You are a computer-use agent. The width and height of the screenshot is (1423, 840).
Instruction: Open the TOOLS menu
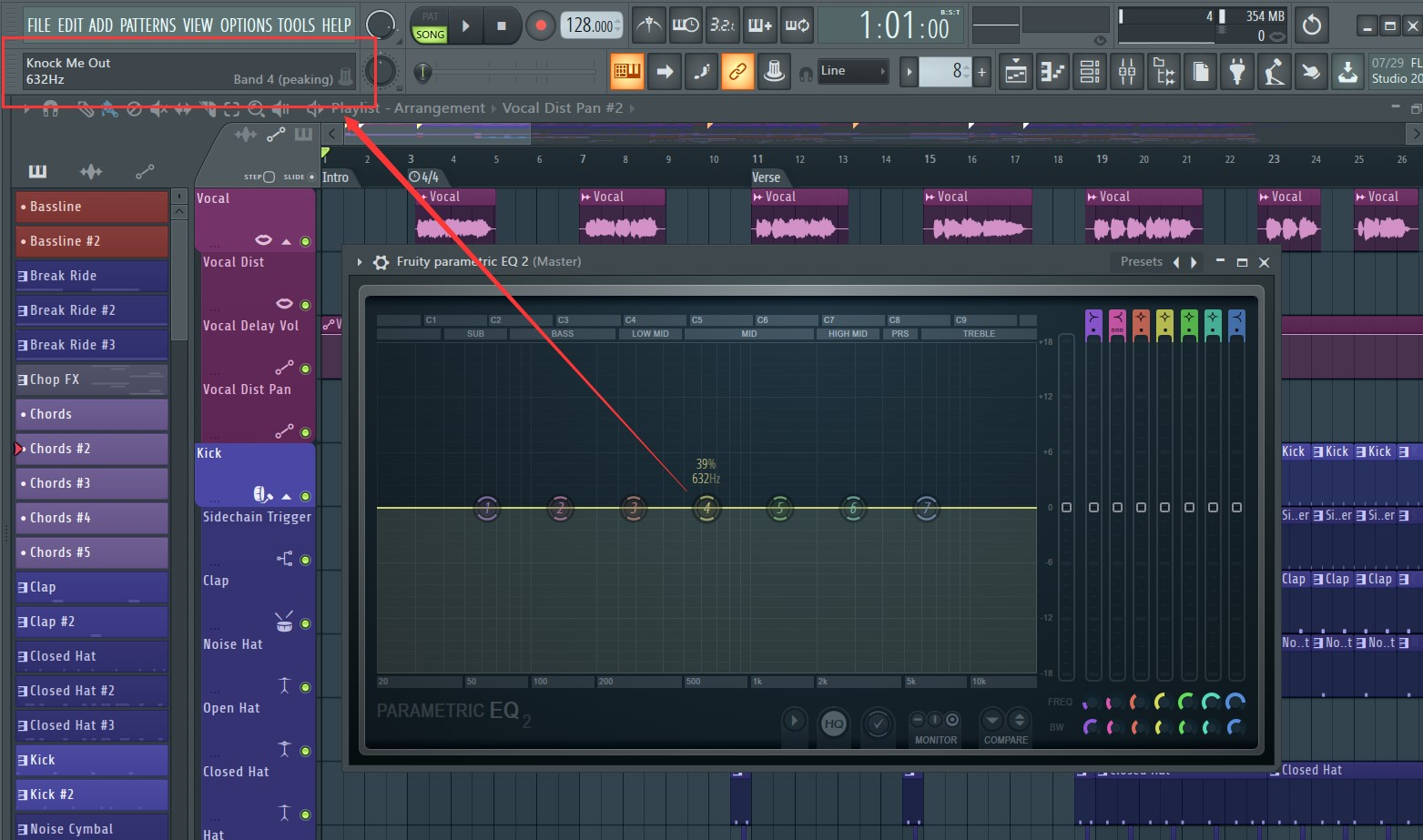pos(296,25)
